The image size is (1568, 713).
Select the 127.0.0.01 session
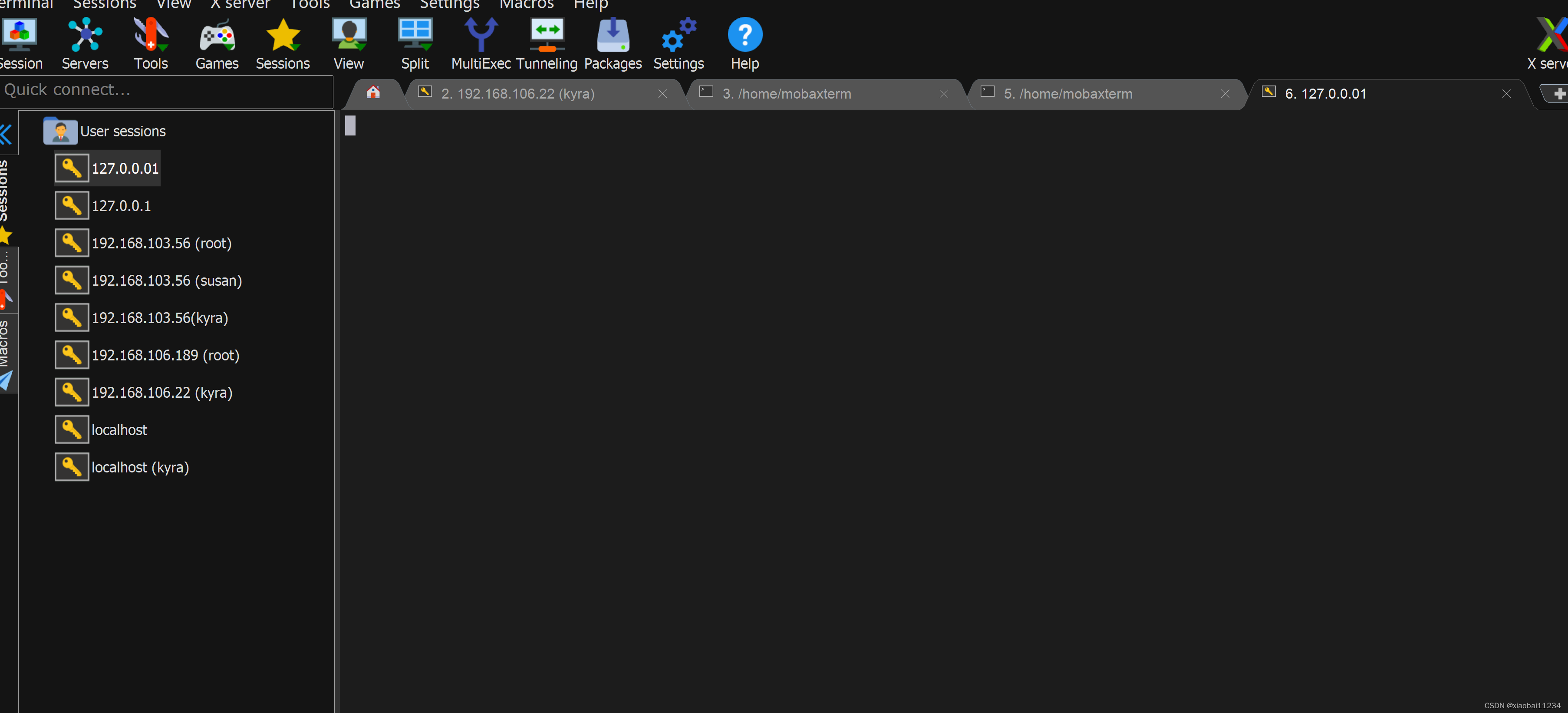point(125,168)
